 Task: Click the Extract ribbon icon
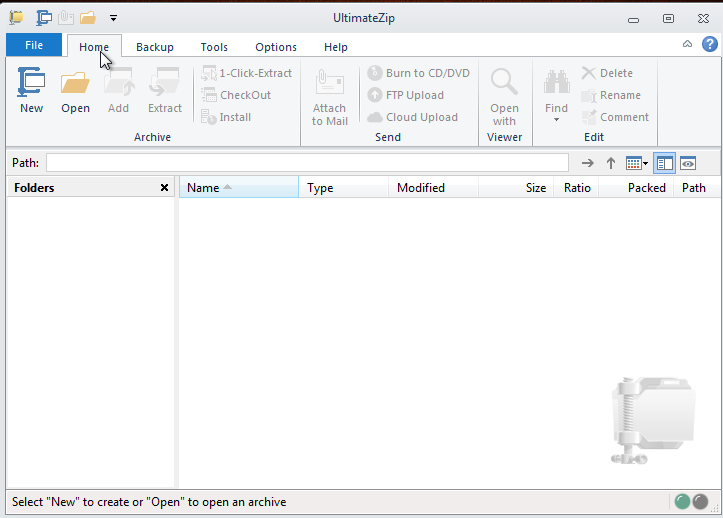tap(165, 82)
